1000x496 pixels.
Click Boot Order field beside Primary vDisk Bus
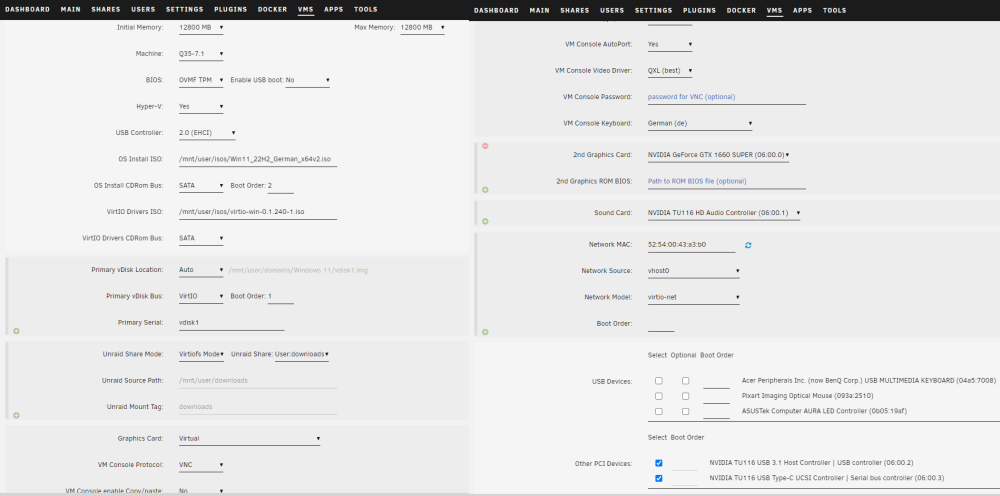pos(281,296)
